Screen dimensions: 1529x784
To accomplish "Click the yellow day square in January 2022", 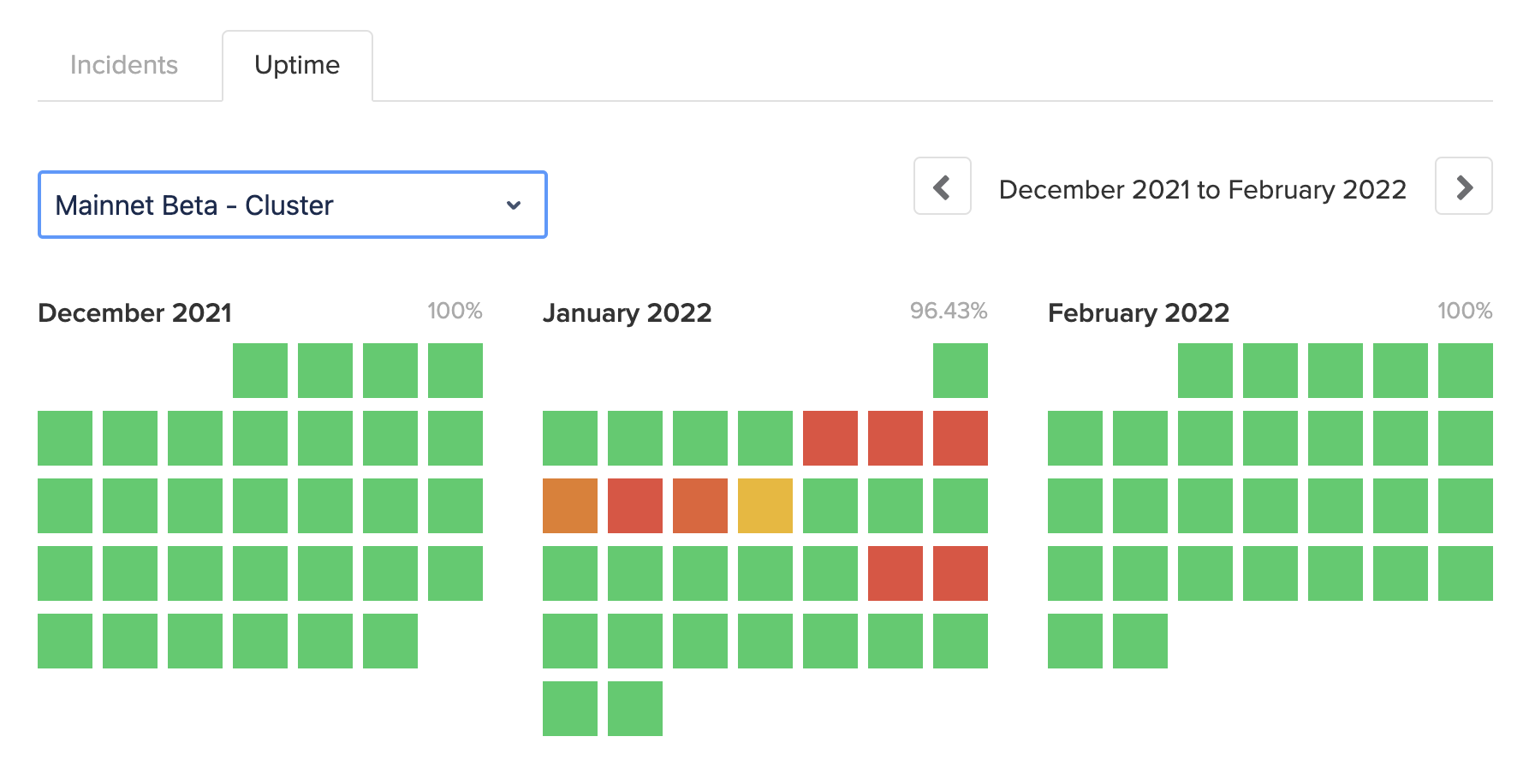I will tap(764, 506).
